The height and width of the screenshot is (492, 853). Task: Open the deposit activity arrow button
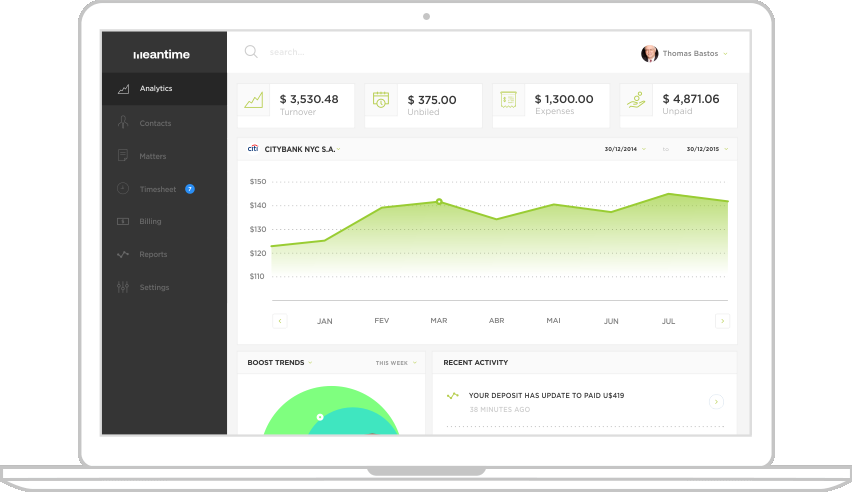[716, 402]
